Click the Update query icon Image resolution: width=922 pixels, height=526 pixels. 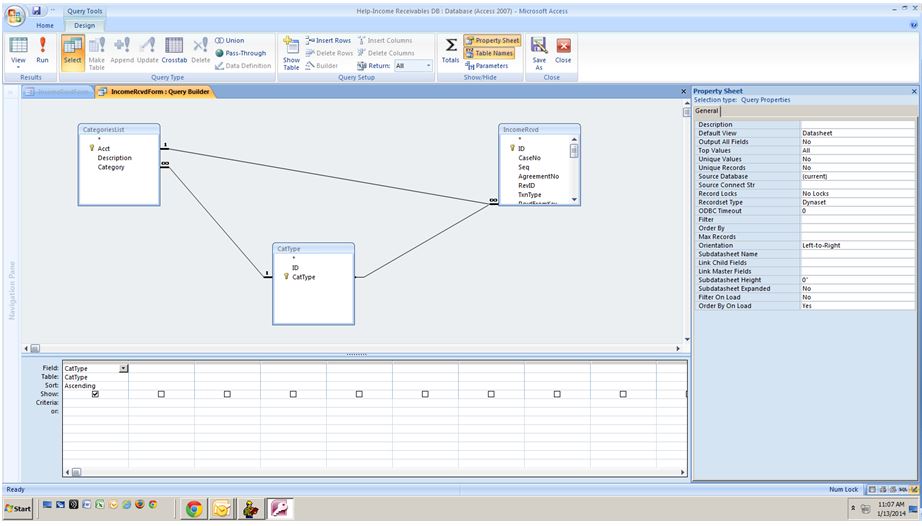click(x=147, y=49)
